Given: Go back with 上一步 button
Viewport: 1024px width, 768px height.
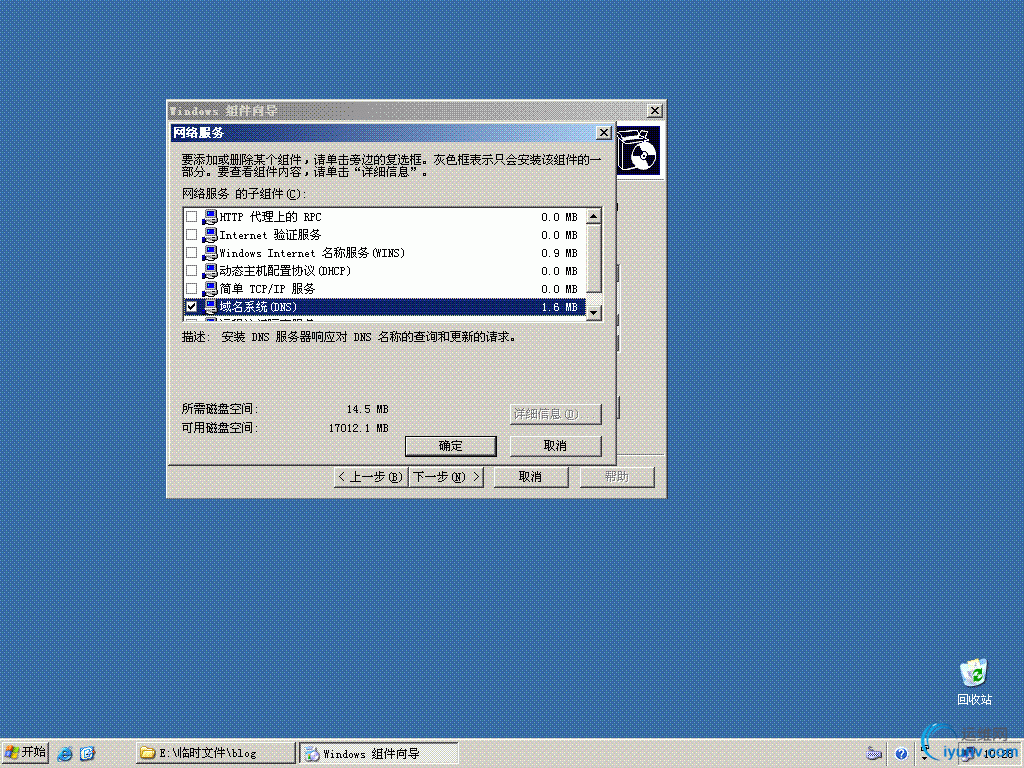Looking at the screenshot, I should point(371,477).
